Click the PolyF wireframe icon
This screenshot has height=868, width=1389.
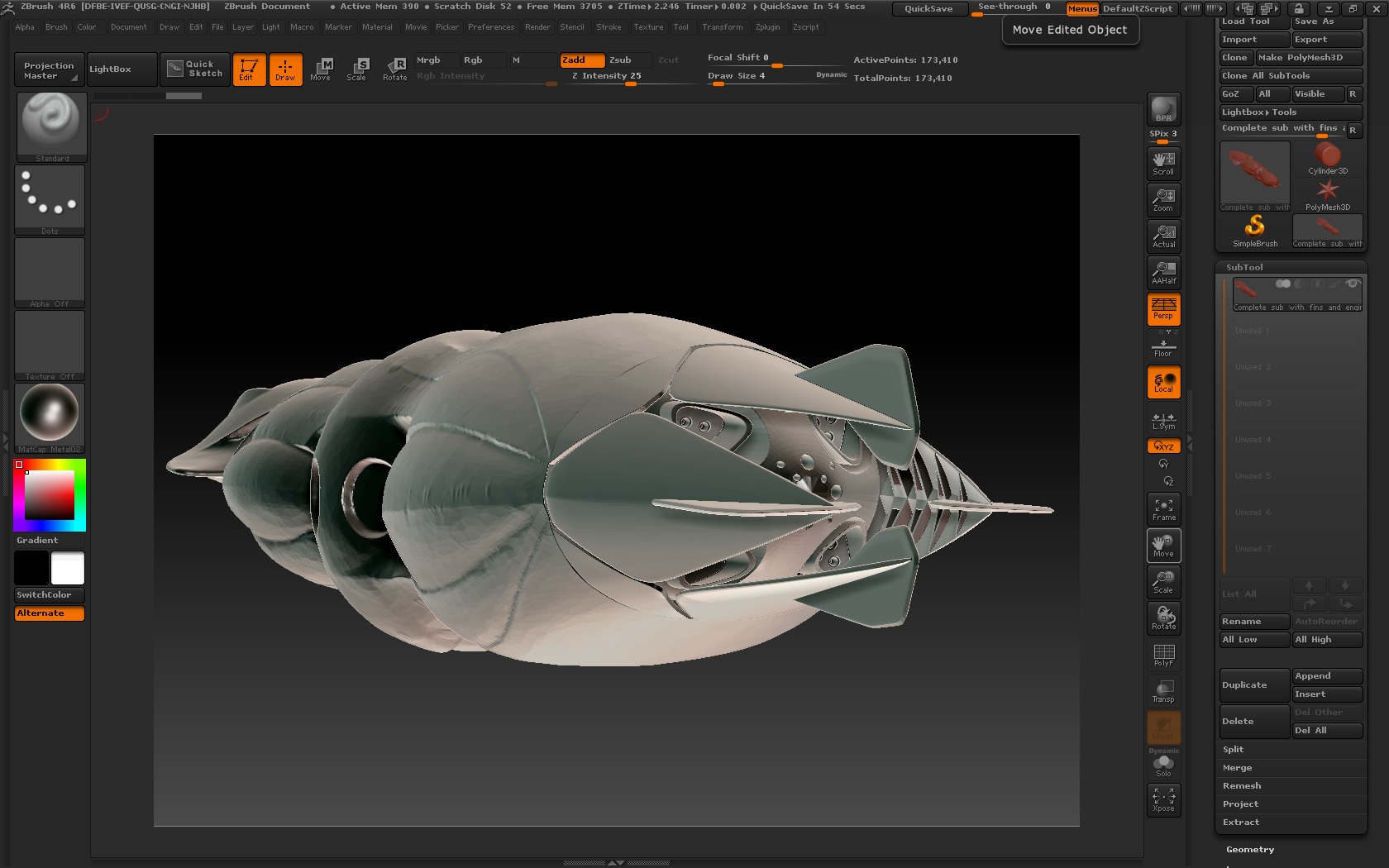(1163, 655)
